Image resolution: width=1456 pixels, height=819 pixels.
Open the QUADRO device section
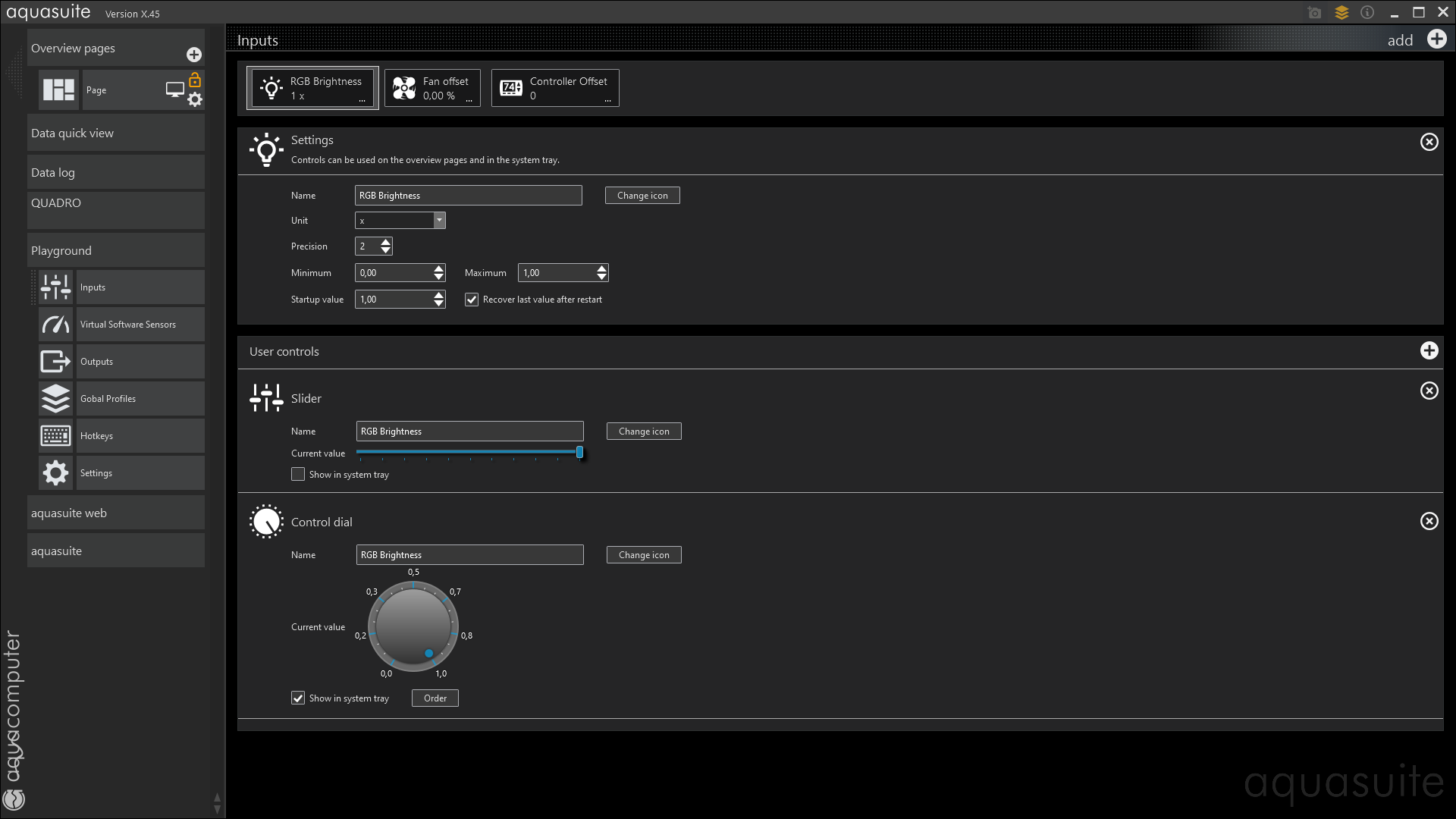tap(116, 210)
